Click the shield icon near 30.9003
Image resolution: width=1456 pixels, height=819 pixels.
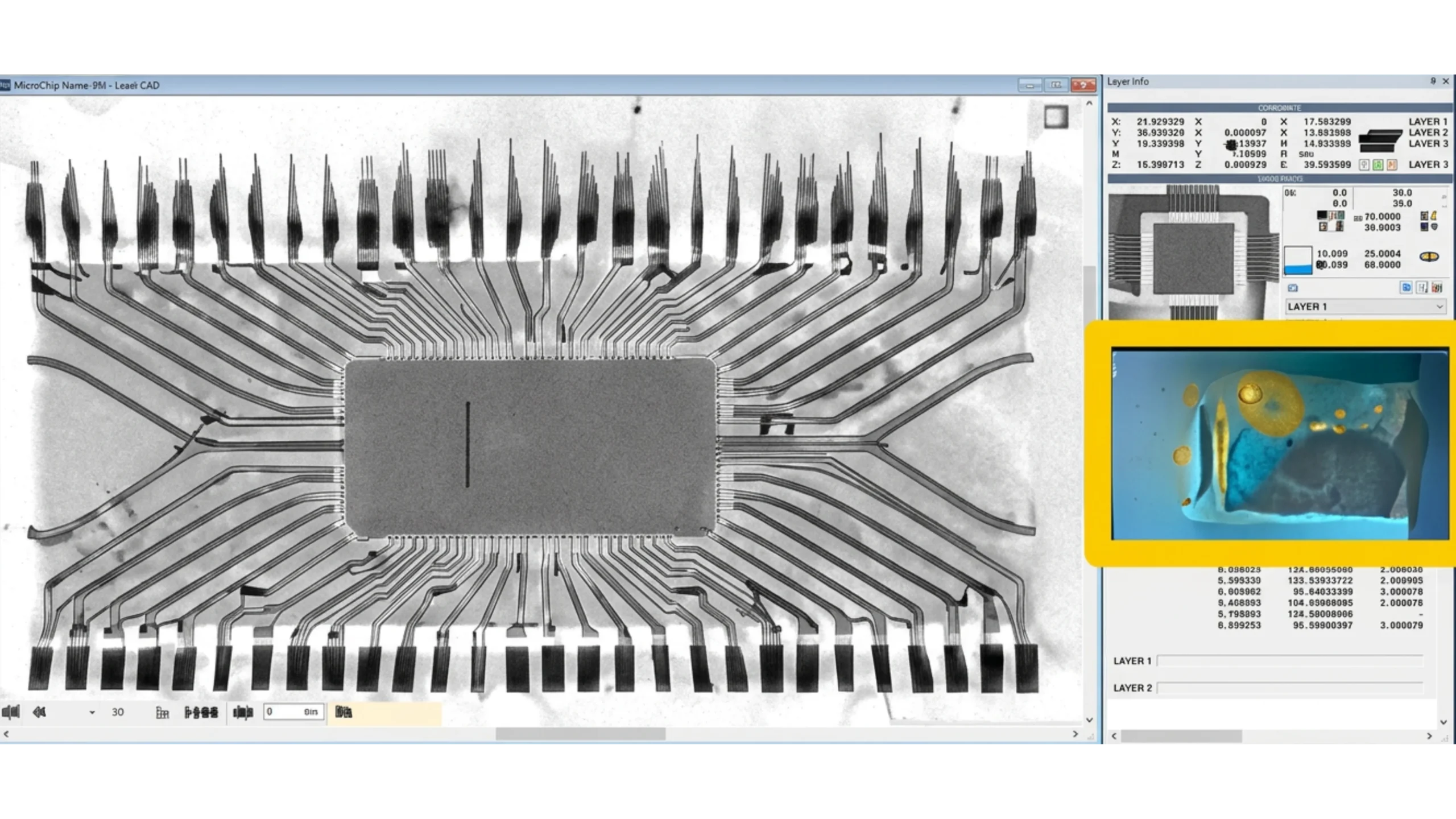coord(1434,226)
